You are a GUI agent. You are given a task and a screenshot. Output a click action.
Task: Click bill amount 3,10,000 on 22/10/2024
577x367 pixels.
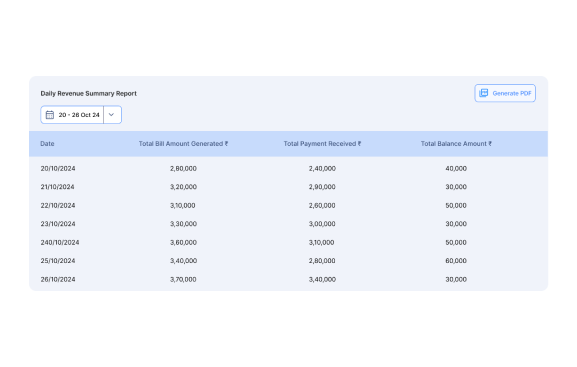pyautogui.click(x=183, y=205)
